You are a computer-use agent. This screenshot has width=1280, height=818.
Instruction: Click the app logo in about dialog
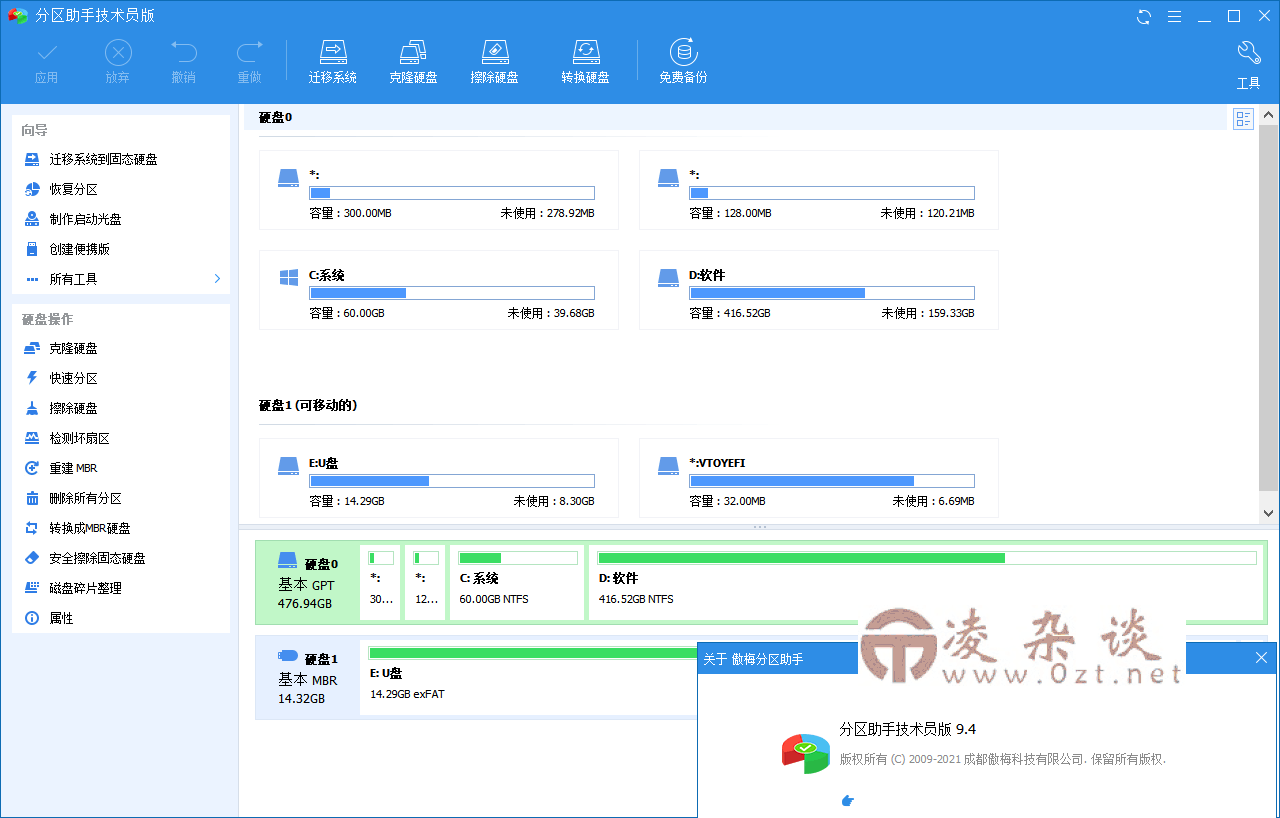click(x=806, y=753)
